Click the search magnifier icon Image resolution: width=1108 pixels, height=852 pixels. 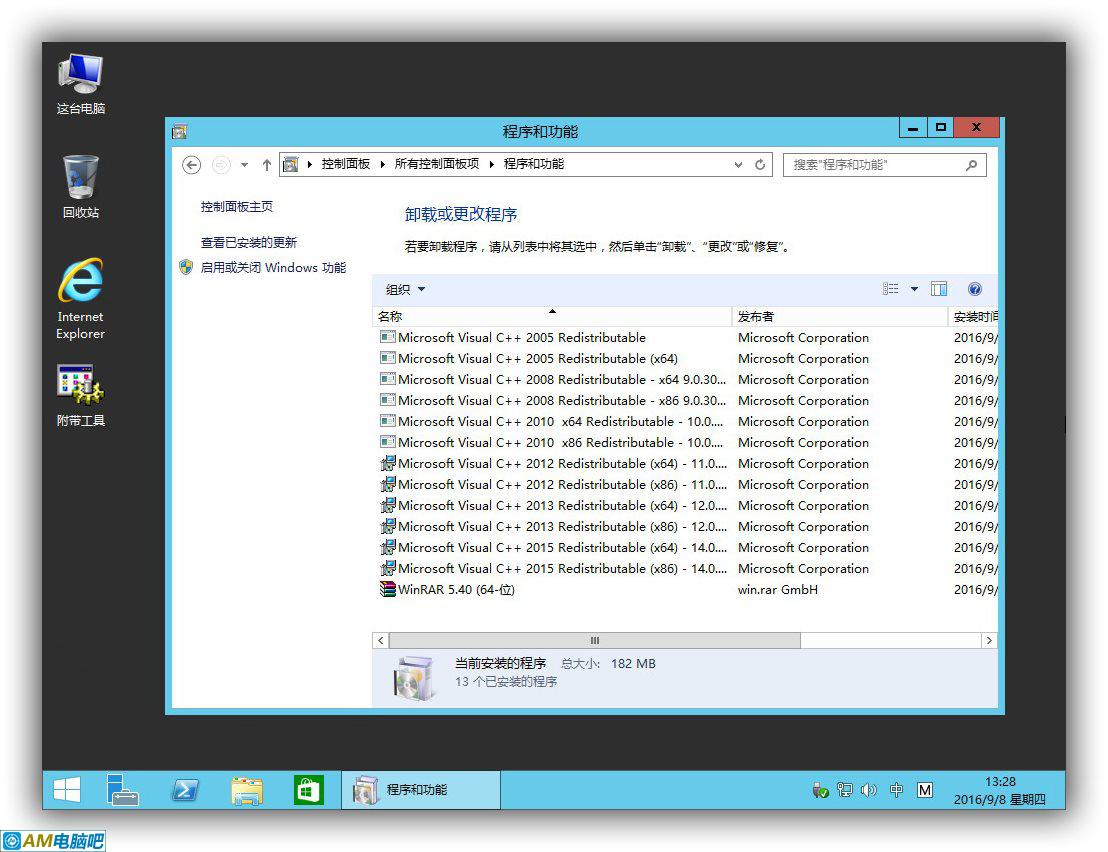[x=972, y=165]
